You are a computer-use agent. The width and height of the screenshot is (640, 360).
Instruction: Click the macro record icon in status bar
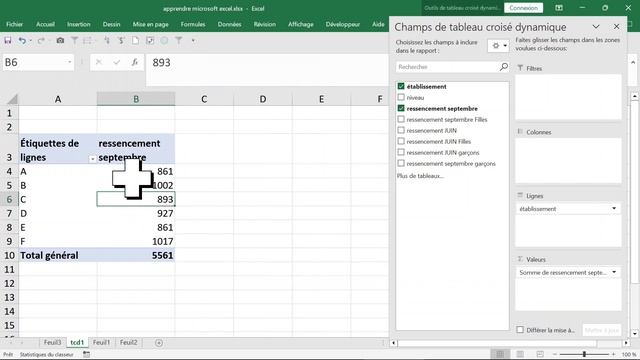(87, 354)
